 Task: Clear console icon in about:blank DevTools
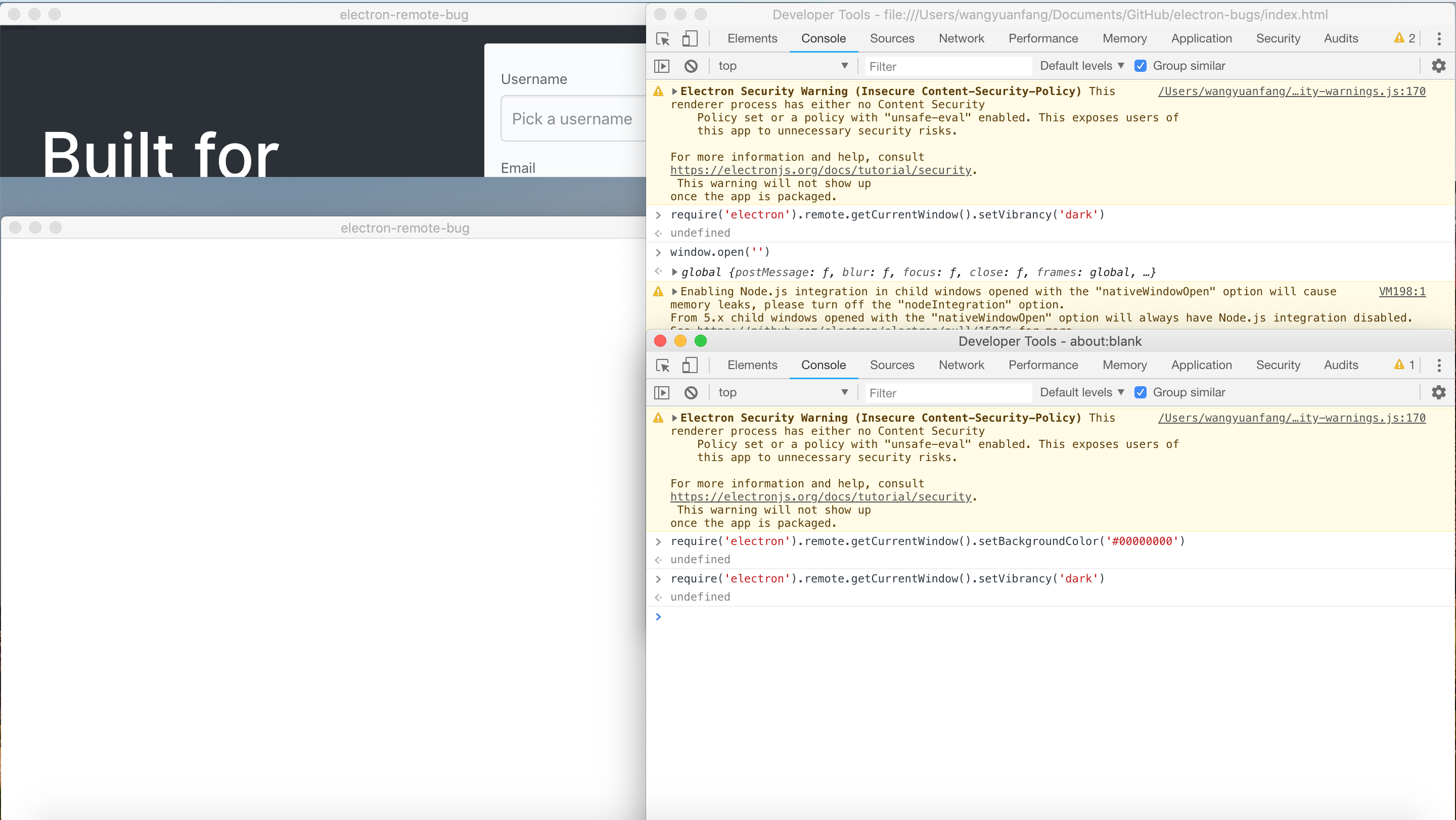click(x=691, y=392)
